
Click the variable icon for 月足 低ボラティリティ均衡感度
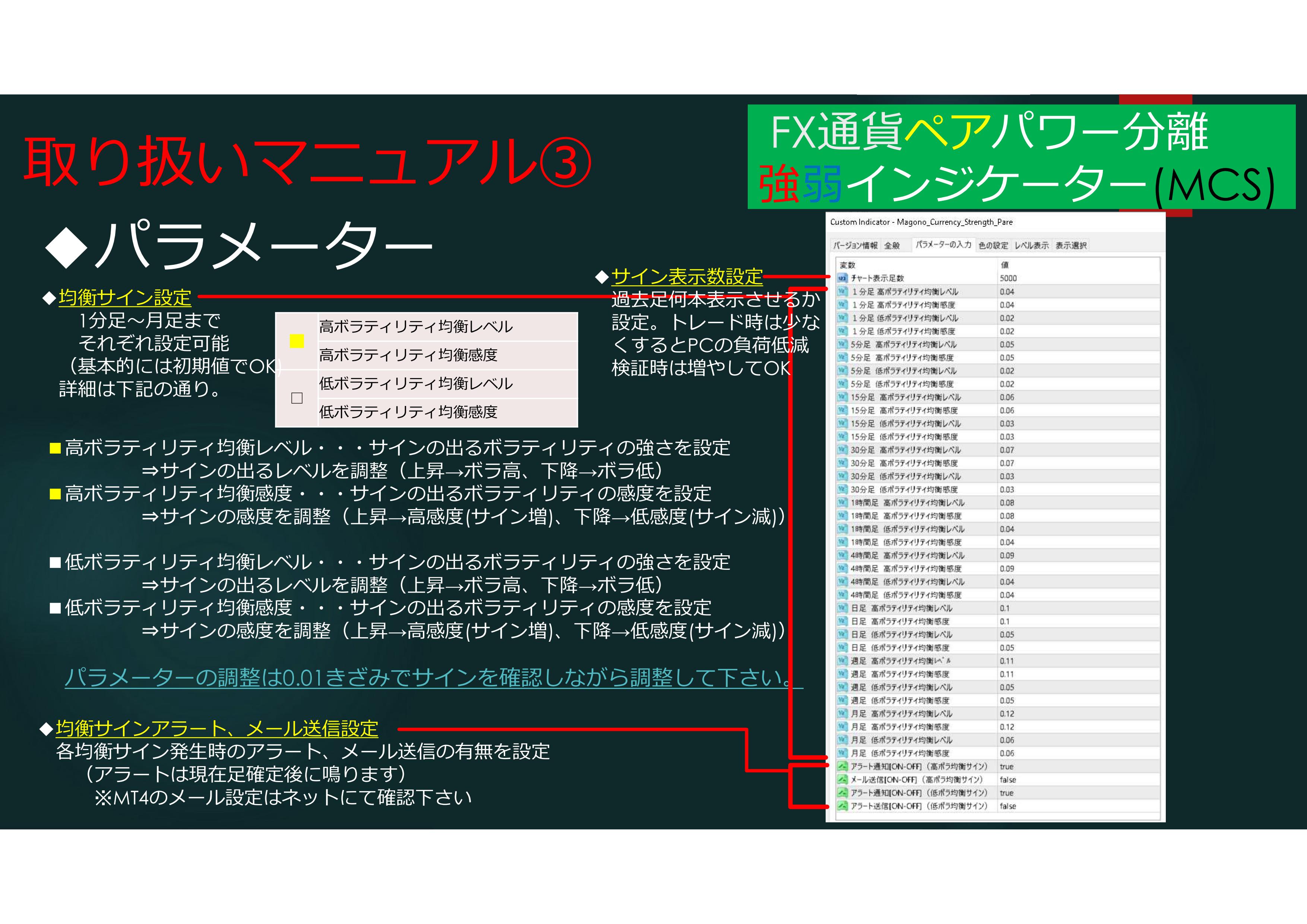[x=842, y=753]
